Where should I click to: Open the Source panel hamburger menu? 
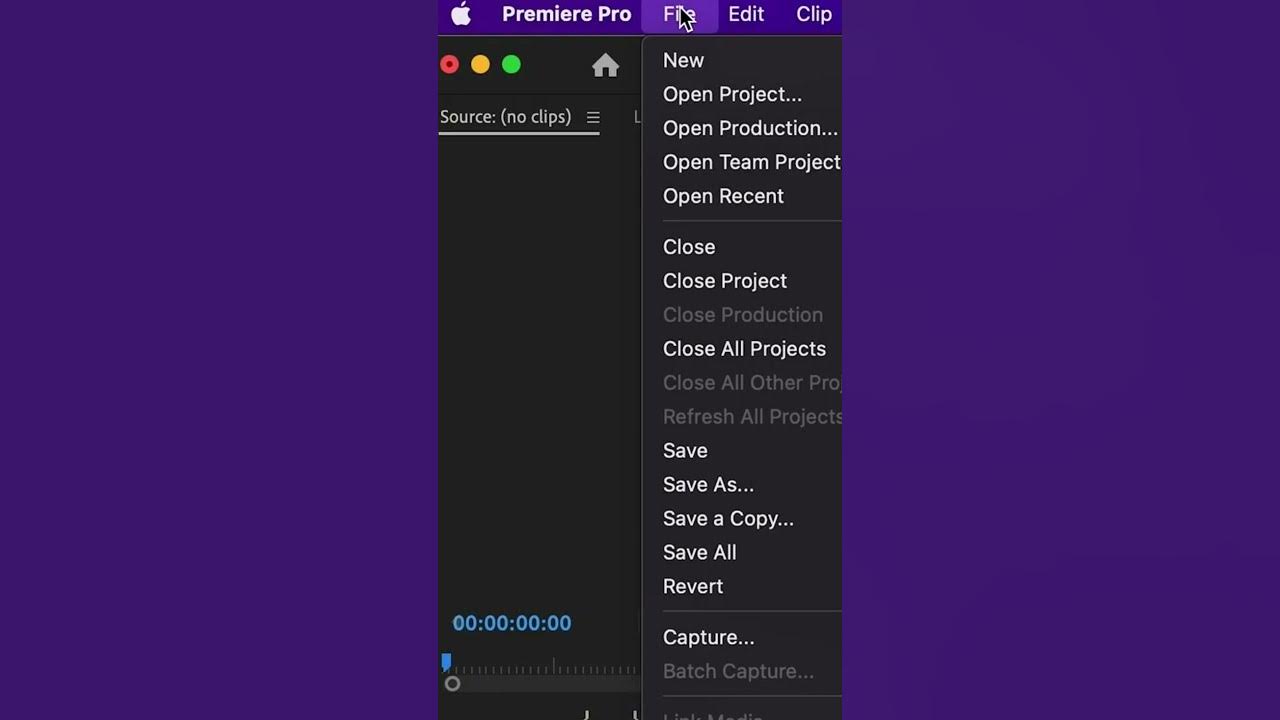coord(593,117)
